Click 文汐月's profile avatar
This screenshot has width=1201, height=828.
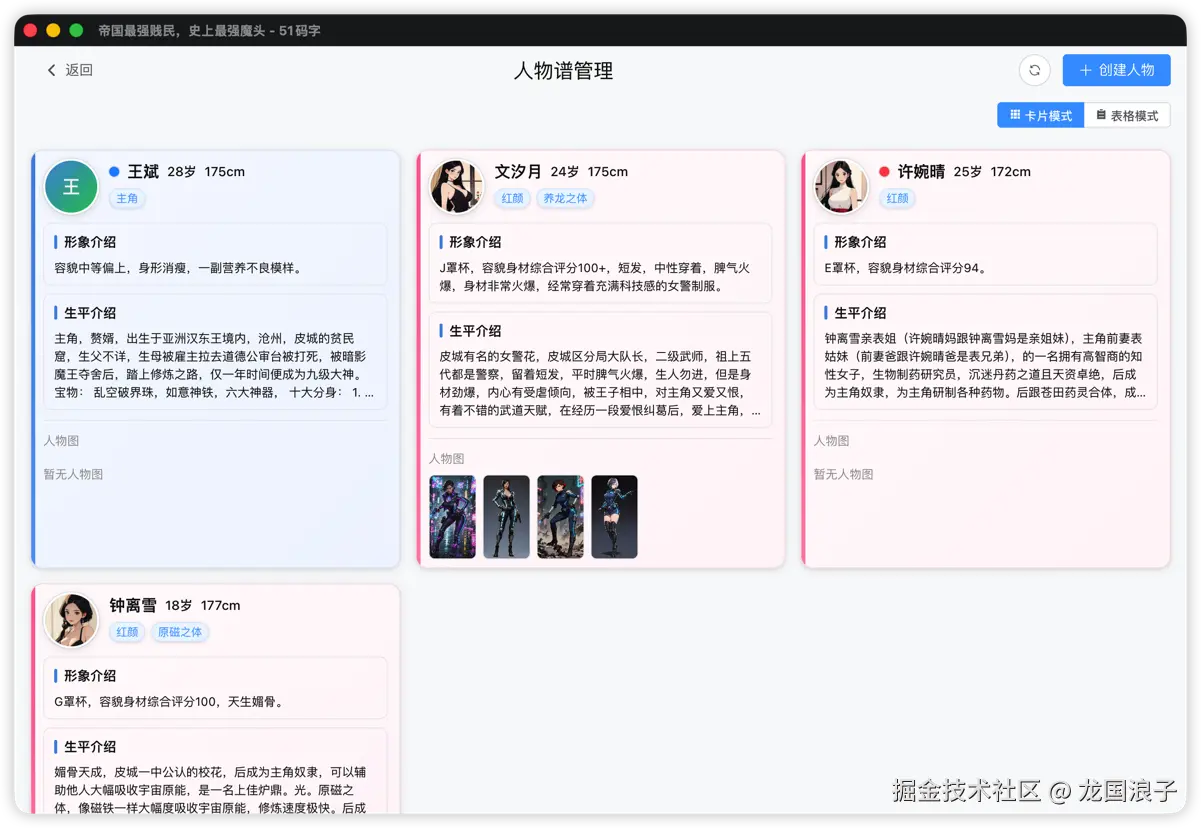tap(456, 187)
